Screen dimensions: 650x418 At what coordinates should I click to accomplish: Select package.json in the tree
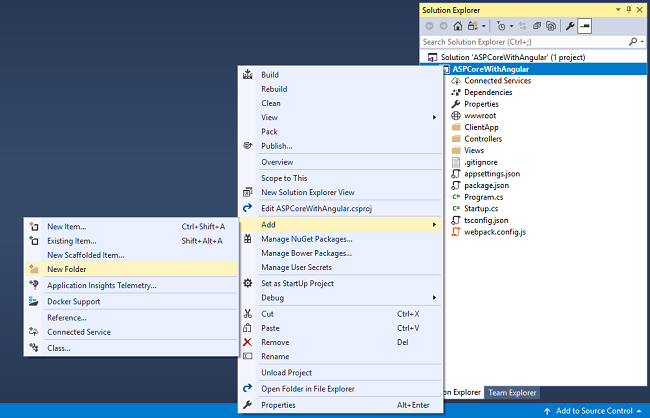click(486, 185)
